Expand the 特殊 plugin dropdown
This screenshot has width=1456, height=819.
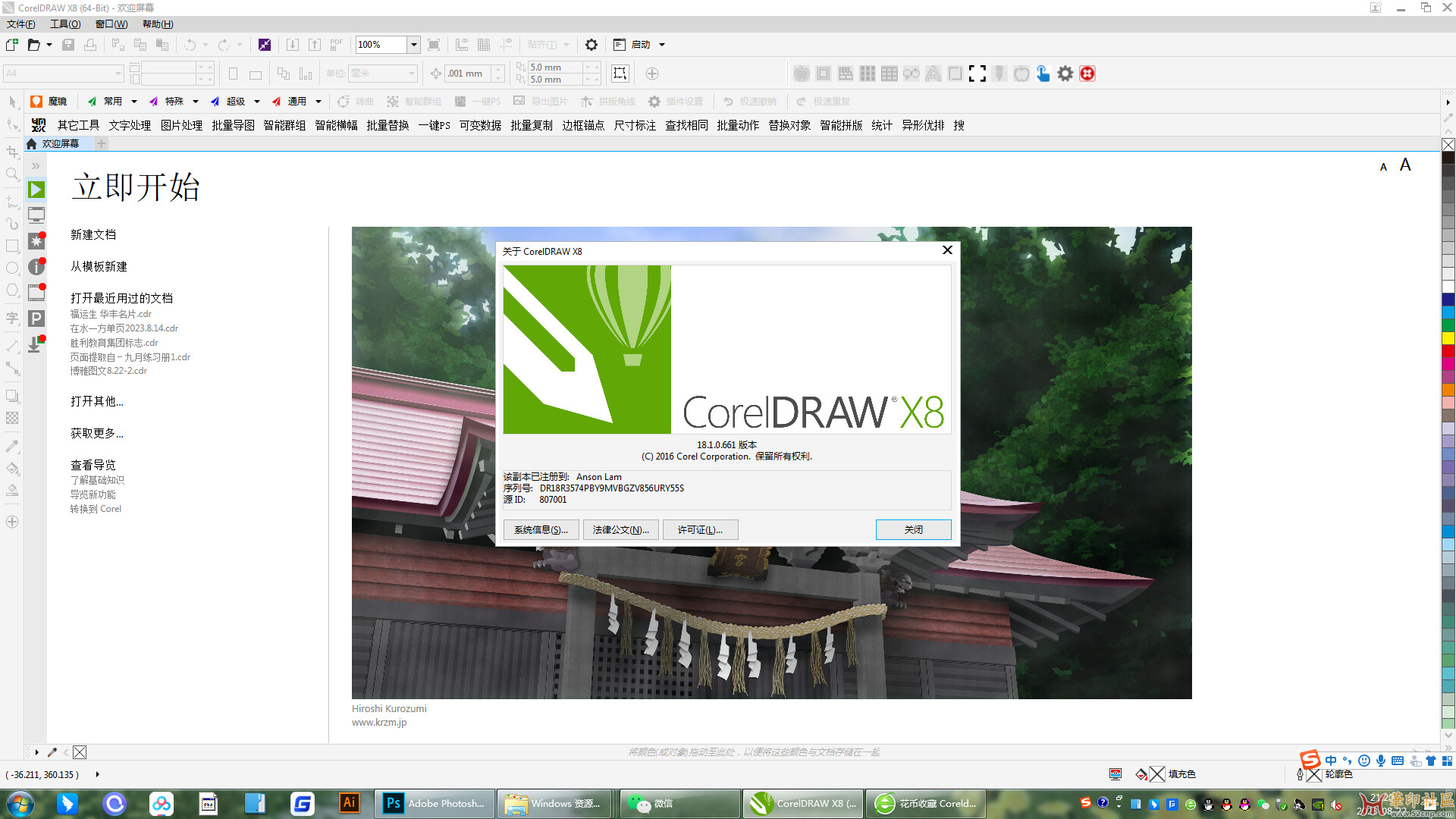pos(196,102)
